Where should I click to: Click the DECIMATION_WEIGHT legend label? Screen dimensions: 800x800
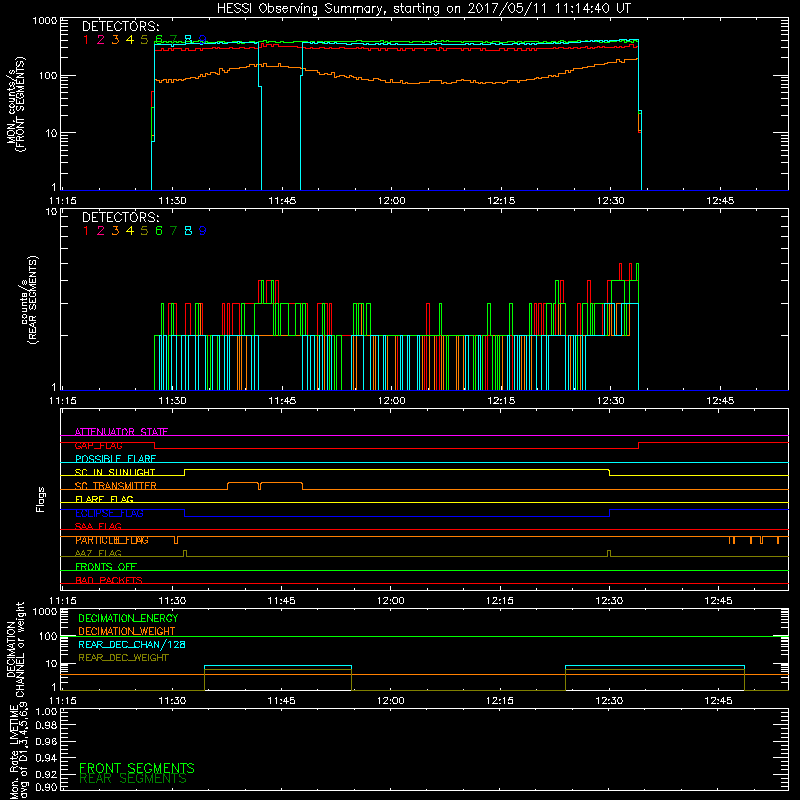click(127, 631)
